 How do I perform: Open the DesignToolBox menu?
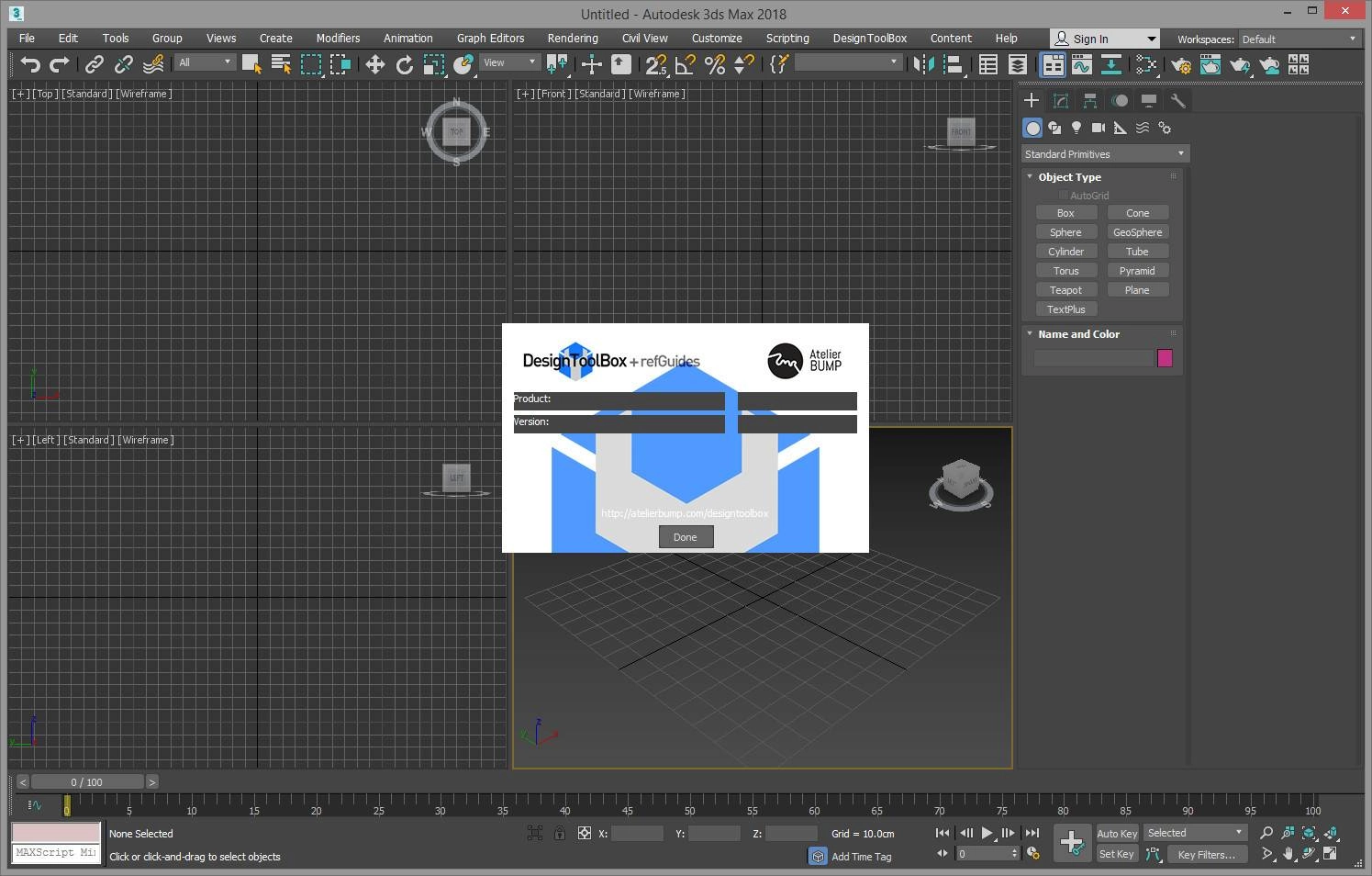869,39
